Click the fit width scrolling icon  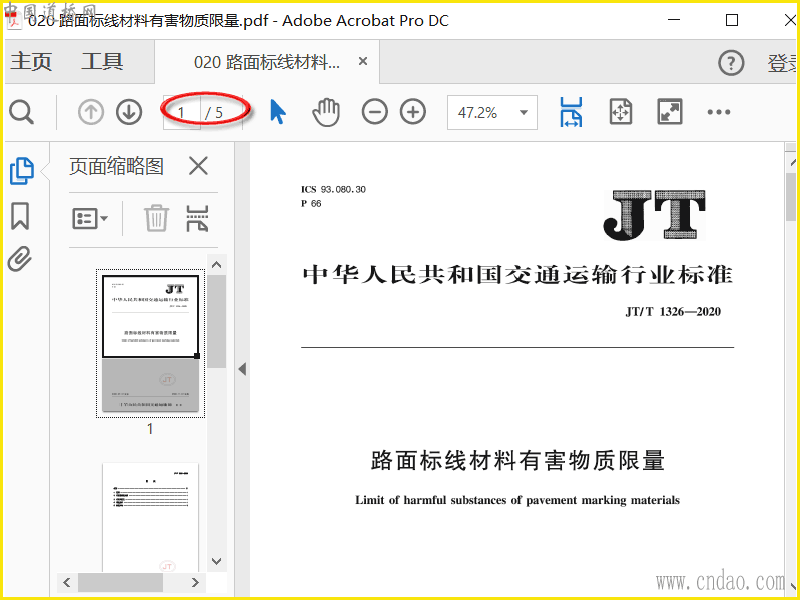click(x=571, y=112)
